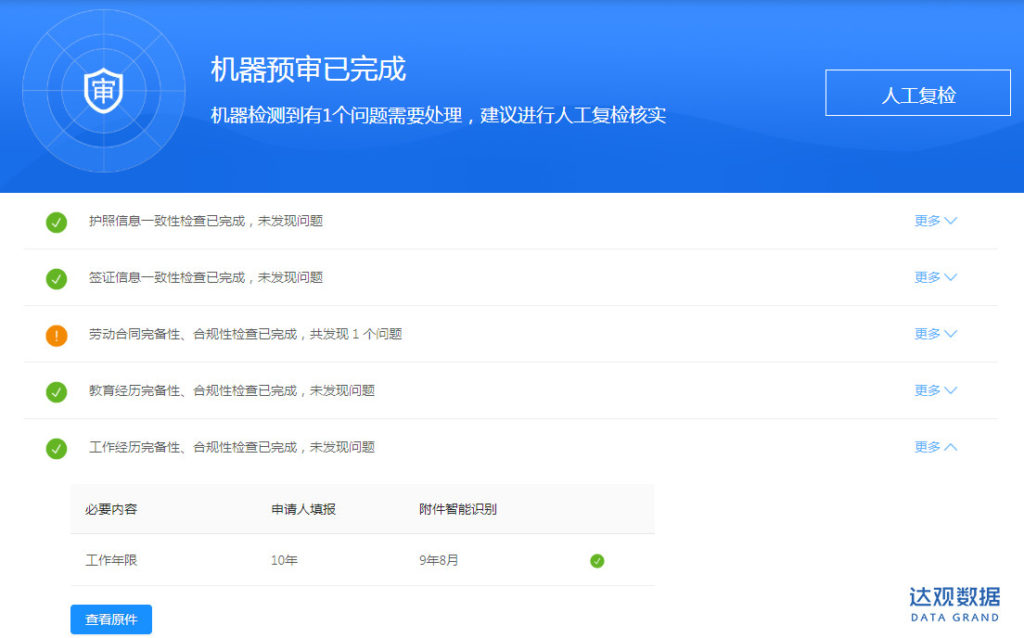Image resolution: width=1024 pixels, height=638 pixels.
Task: Click the shield 审 review icon
Action: pyautogui.click(x=103, y=91)
